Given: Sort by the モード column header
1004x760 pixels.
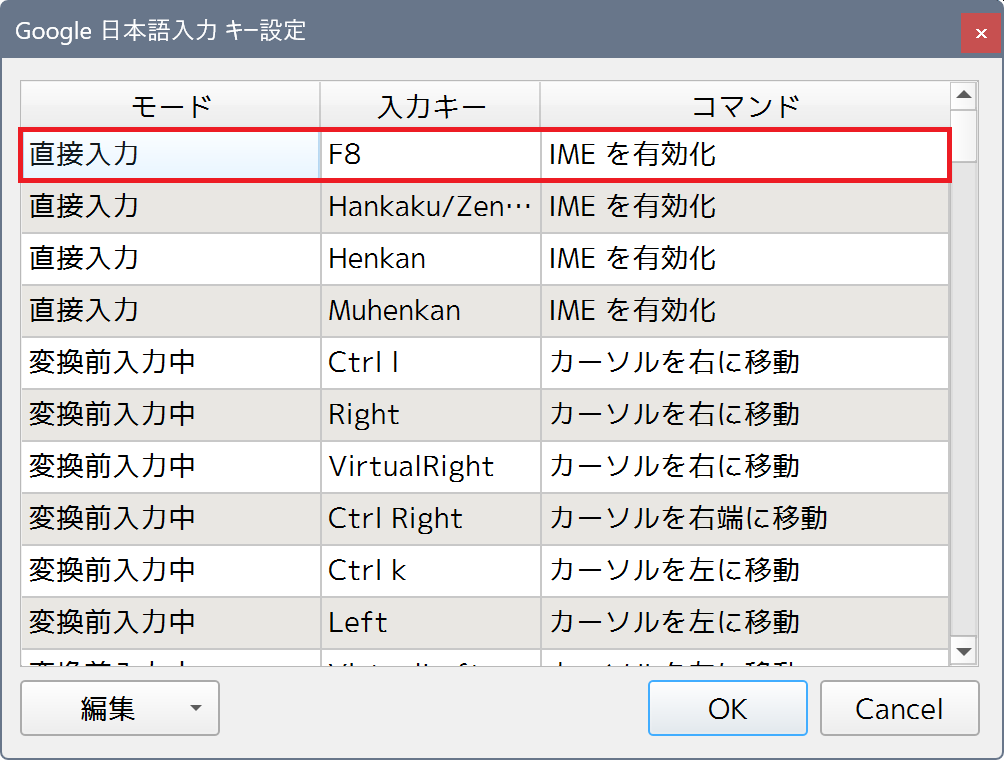Looking at the screenshot, I should (171, 106).
